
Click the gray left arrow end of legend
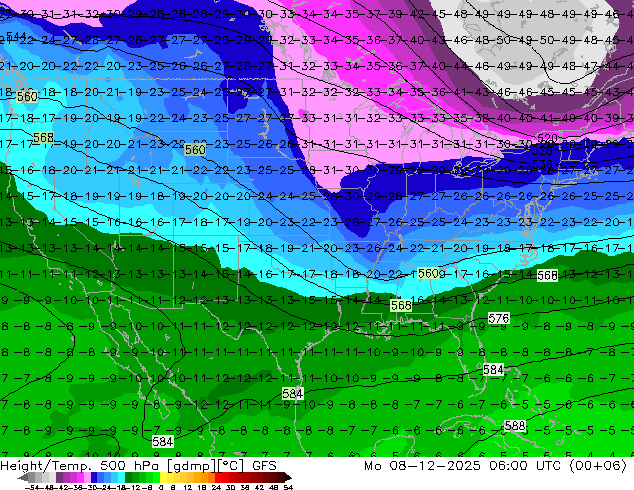pos(22,477)
